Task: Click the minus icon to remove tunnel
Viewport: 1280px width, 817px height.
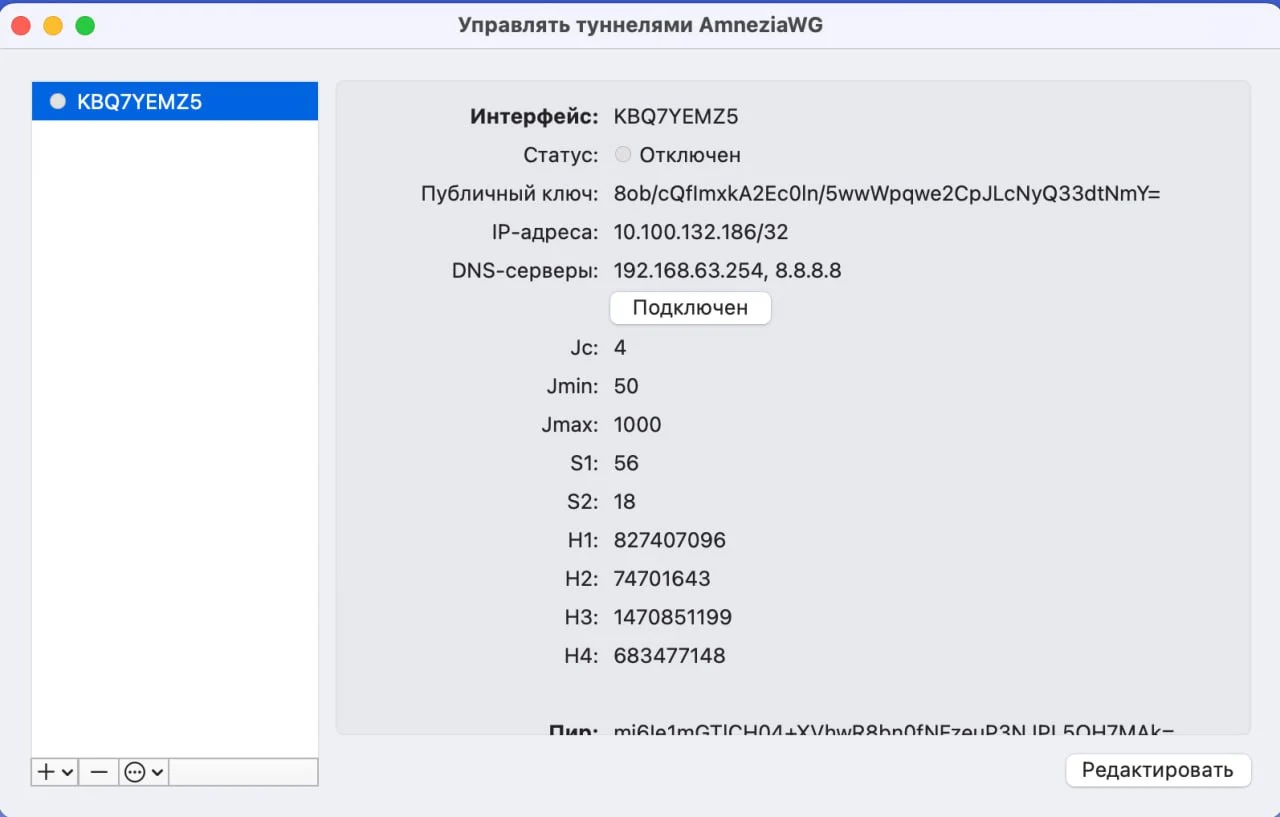Action: (98, 772)
